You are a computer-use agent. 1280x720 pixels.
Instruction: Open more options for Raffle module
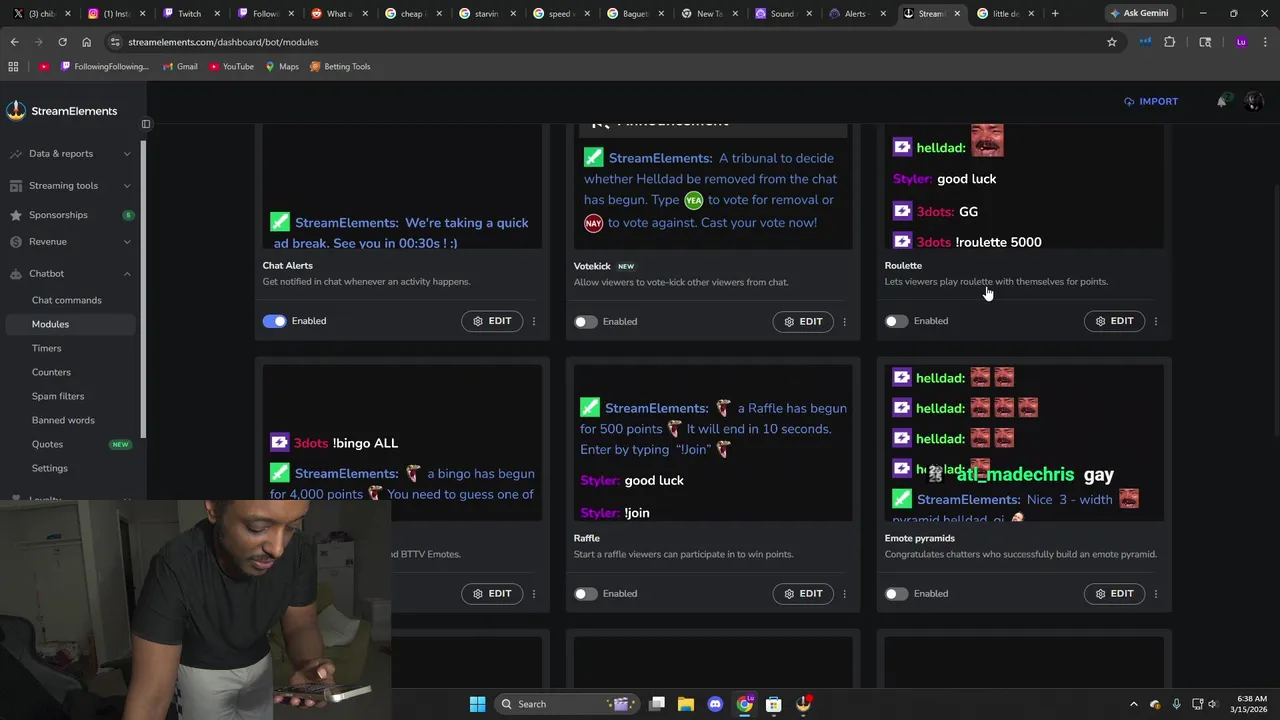click(845, 594)
